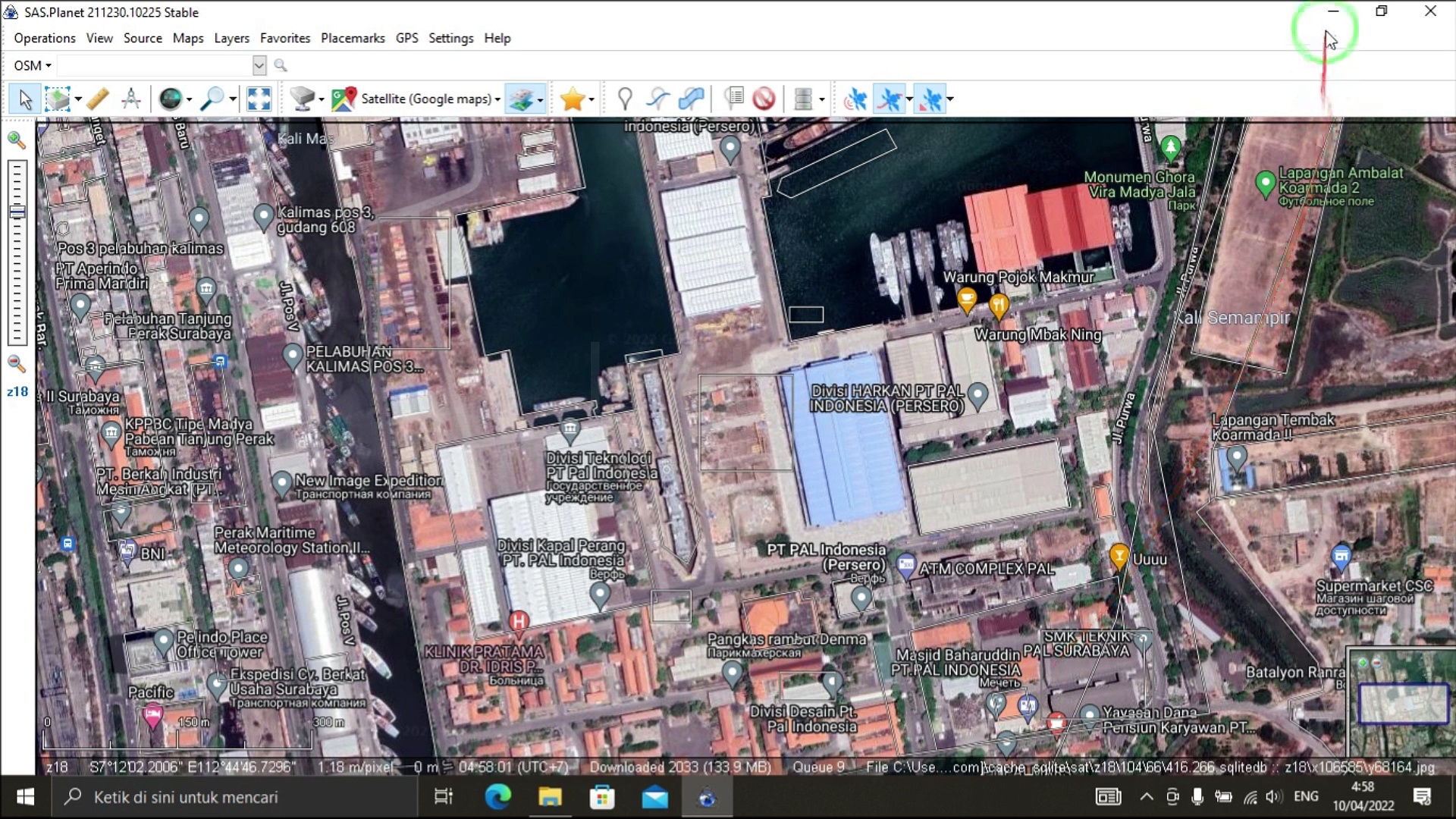Toggle GPS track display button

[890, 99]
